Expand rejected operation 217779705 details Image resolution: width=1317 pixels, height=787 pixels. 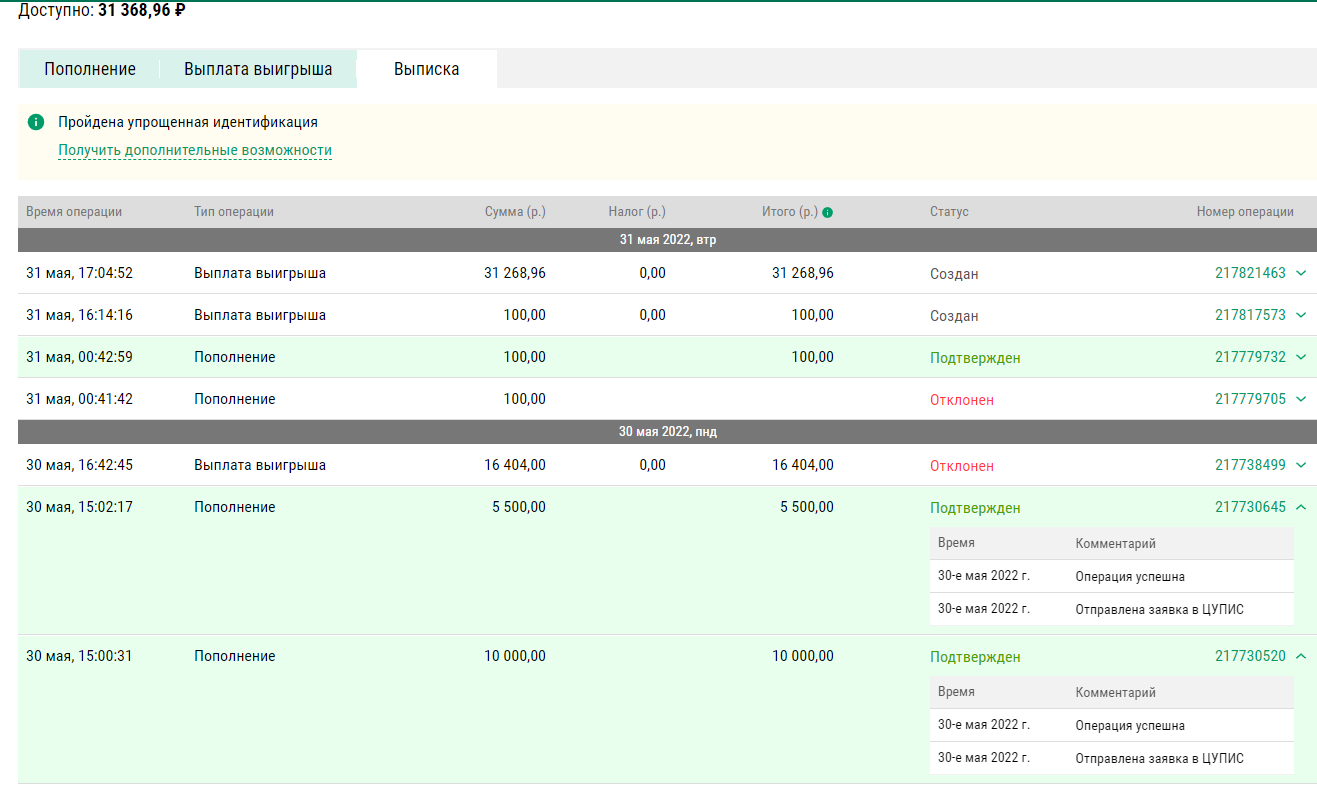[x=1301, y=399]
